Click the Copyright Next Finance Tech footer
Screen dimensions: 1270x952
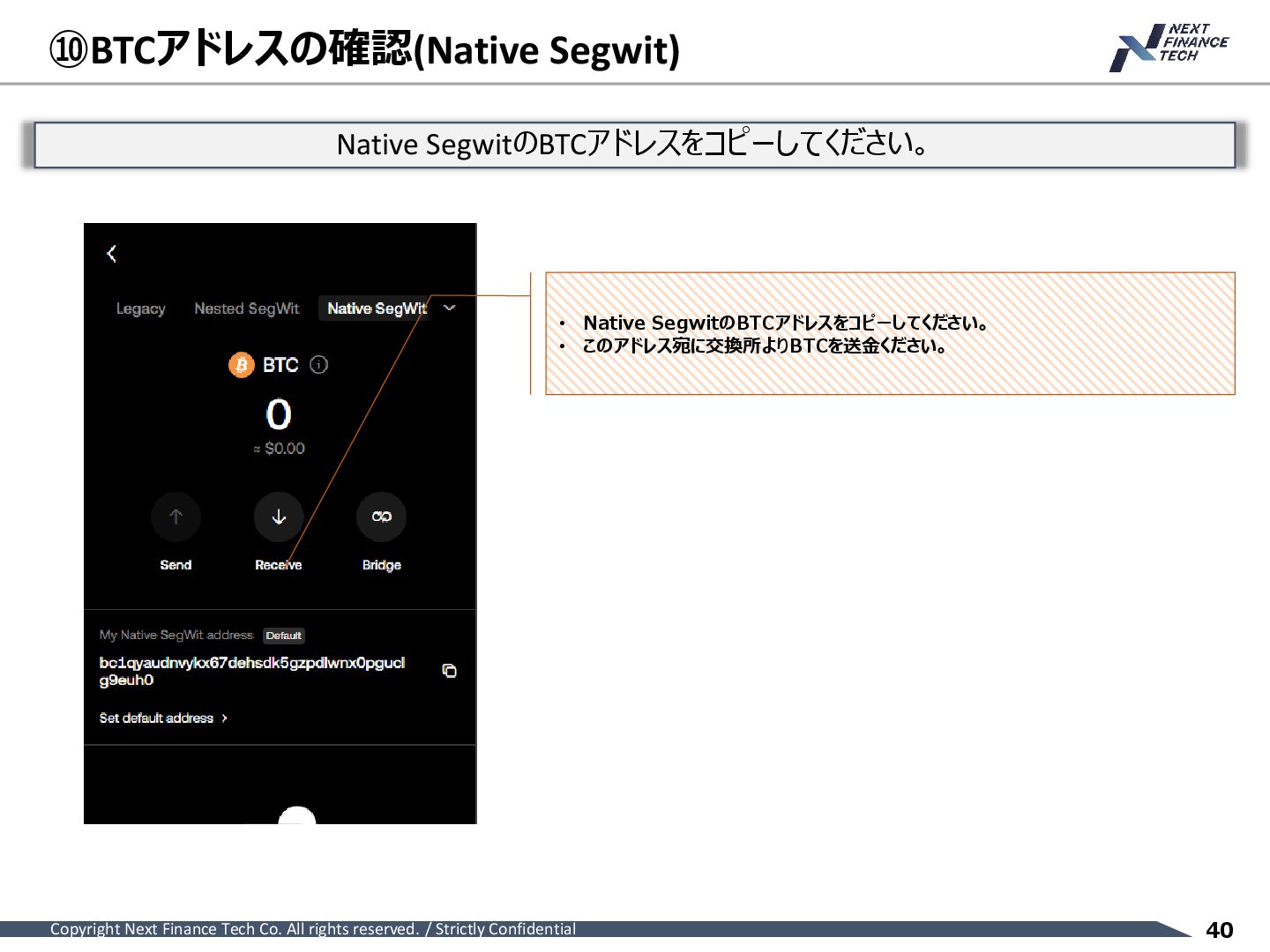313,929
